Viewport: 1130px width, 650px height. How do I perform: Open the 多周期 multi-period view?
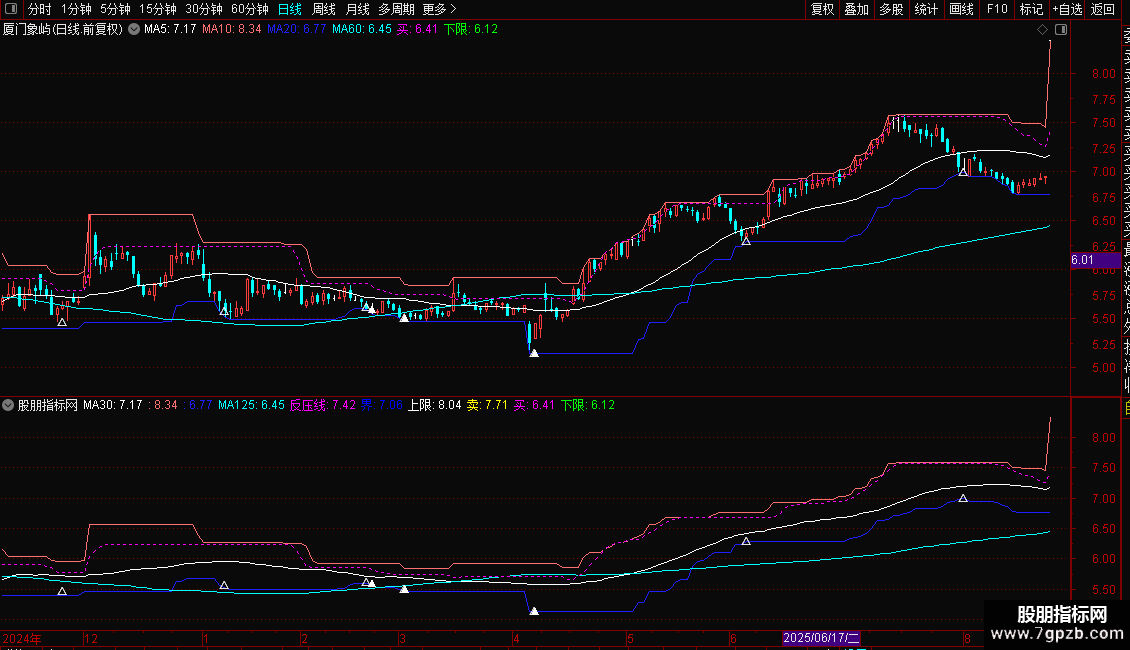pyautogui.click(x=396, y=9)
